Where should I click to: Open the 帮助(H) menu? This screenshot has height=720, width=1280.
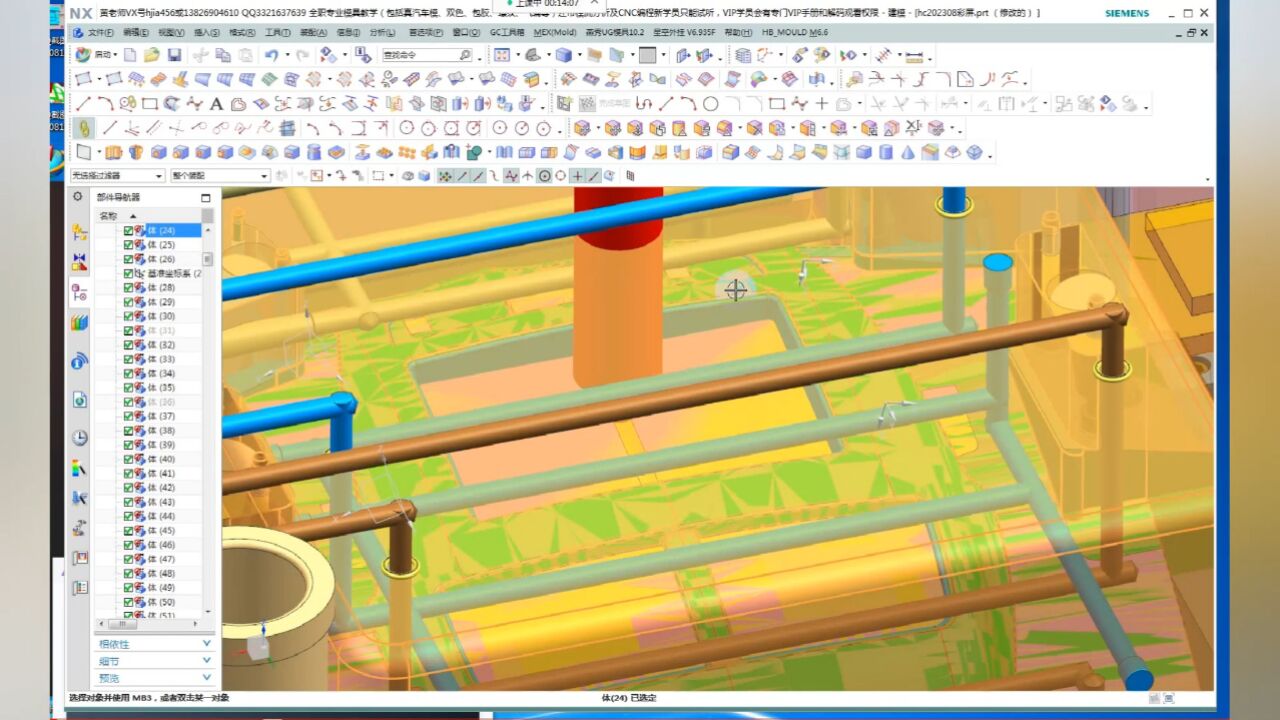(x=737, y=32)
